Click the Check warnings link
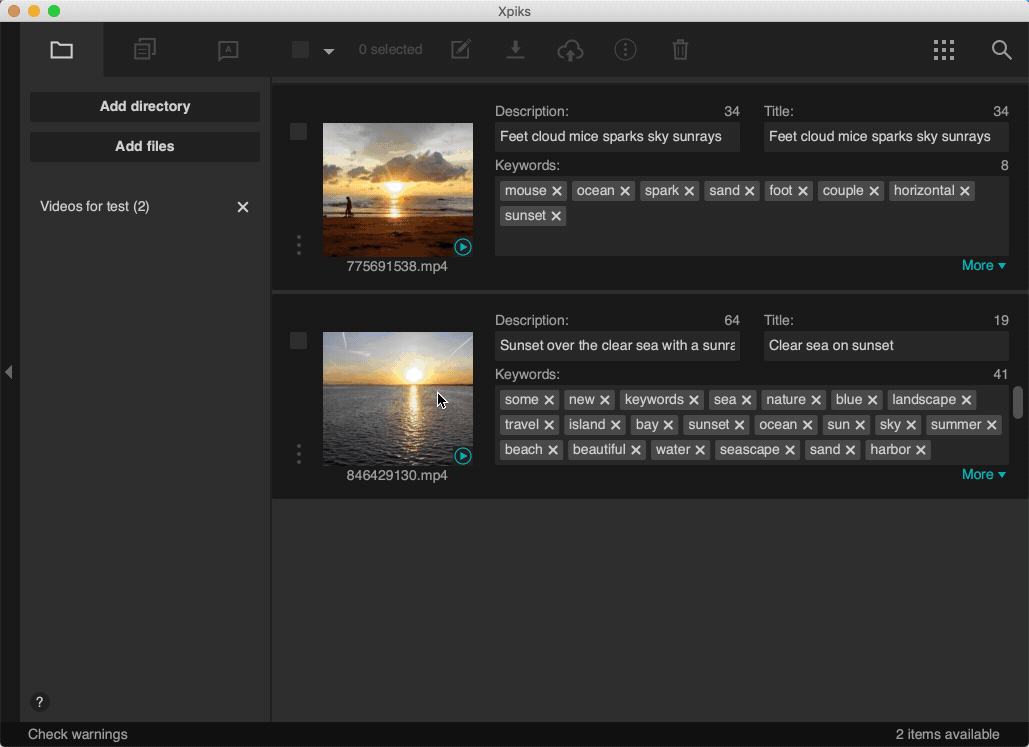 click(78, 734)
